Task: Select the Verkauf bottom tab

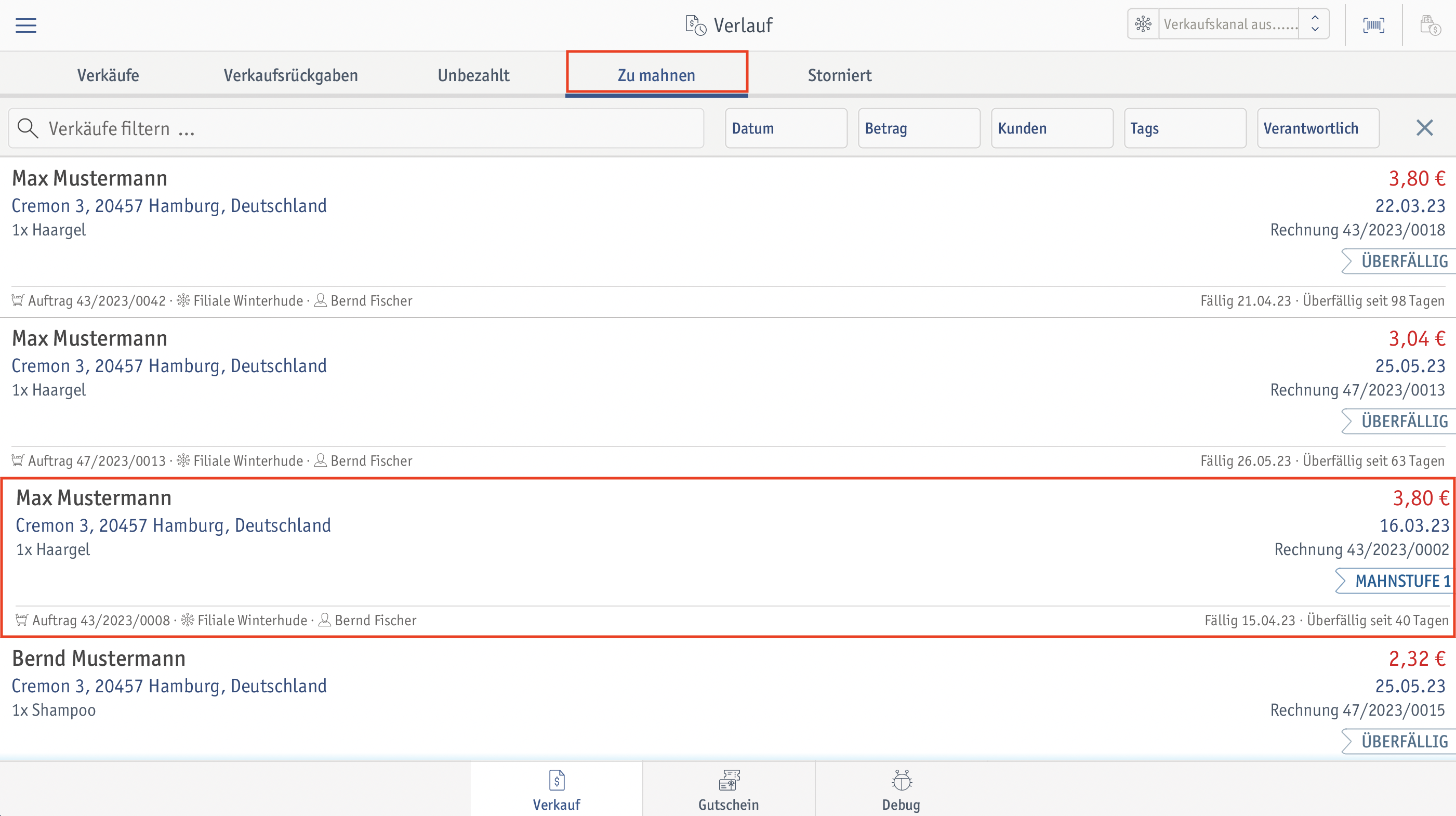Action: (x=557, y=789)
